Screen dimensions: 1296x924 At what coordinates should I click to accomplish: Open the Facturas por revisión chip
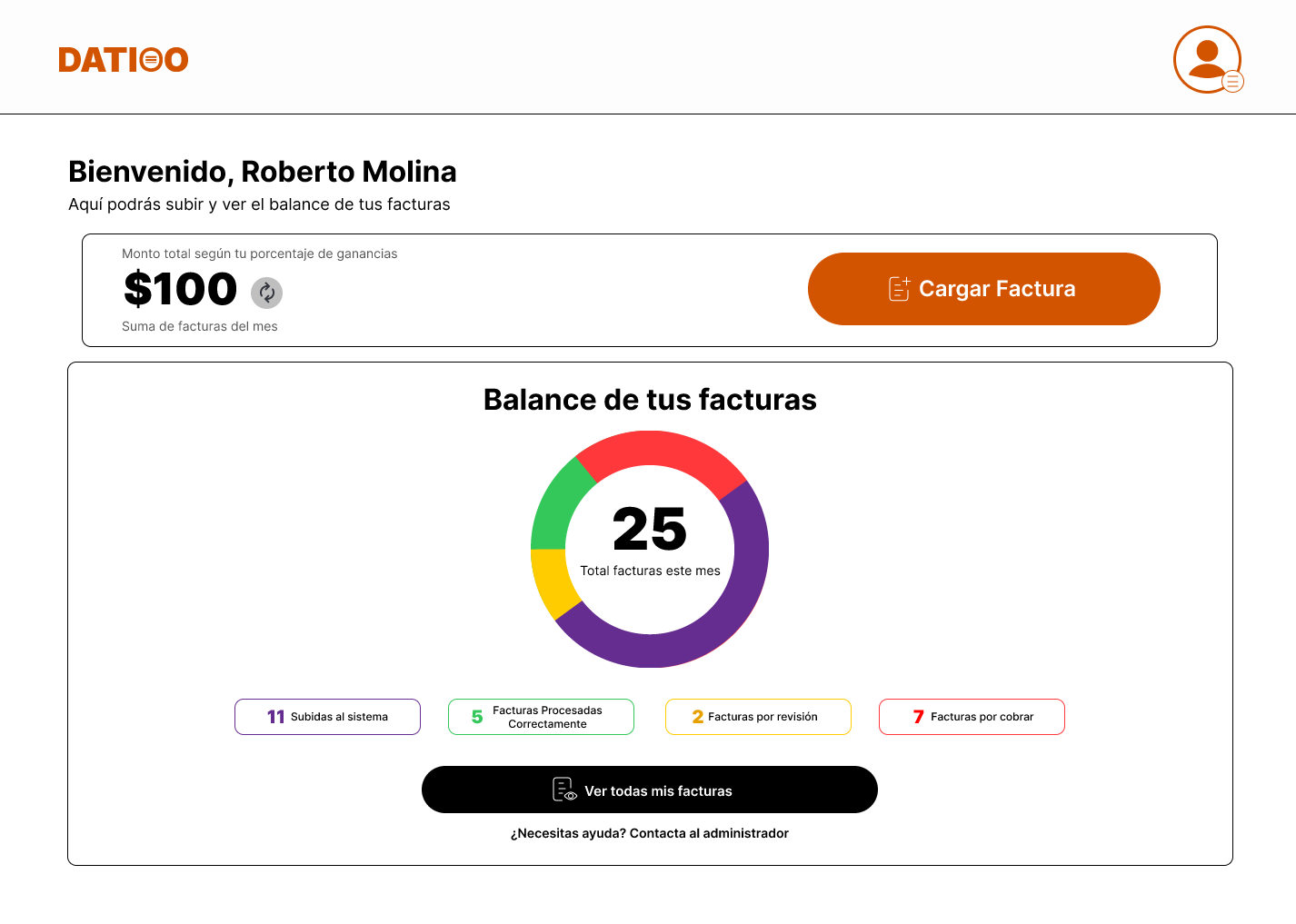[x=758, y=717]
